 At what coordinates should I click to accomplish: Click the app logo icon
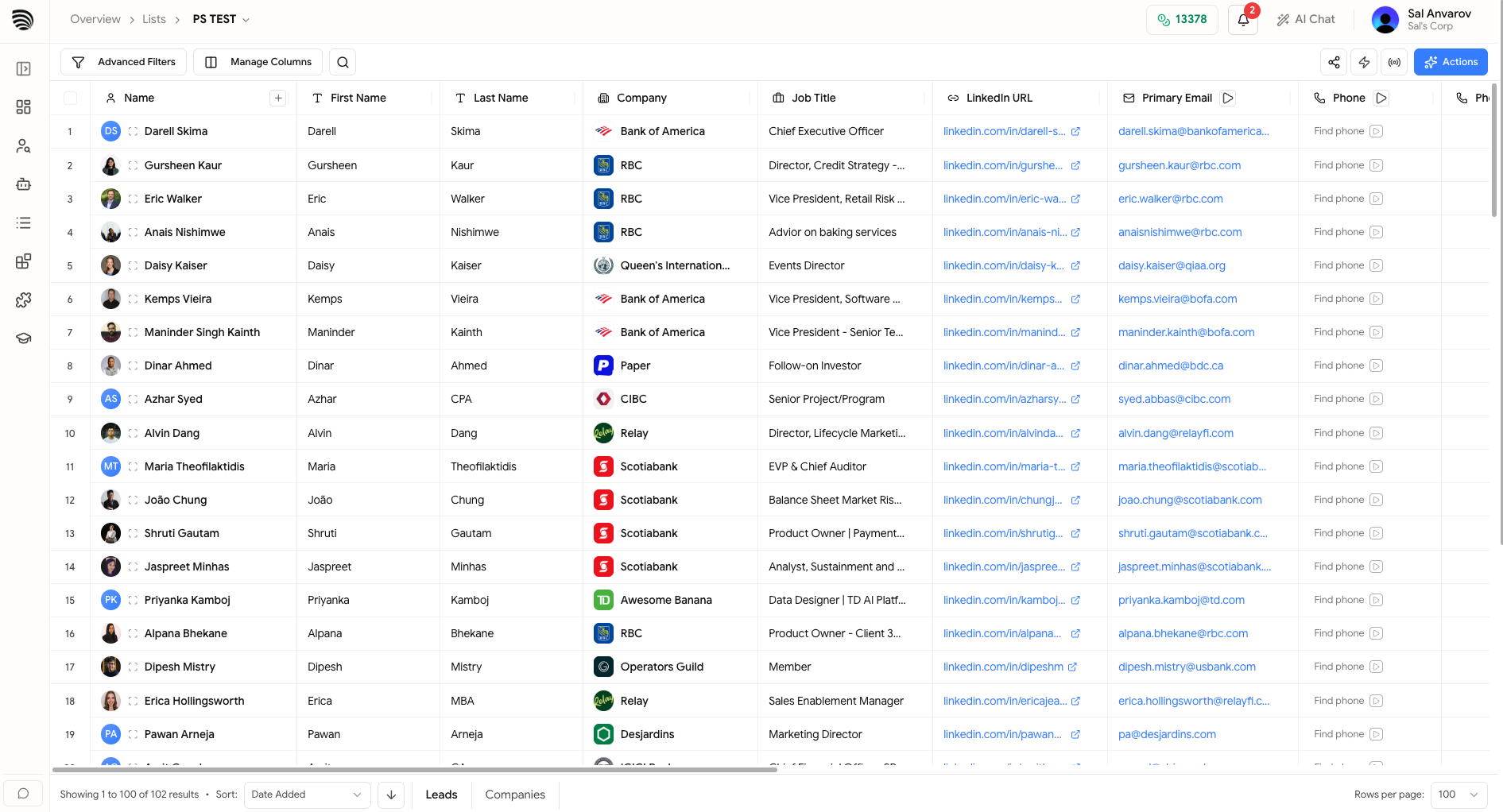click(23, 20)
